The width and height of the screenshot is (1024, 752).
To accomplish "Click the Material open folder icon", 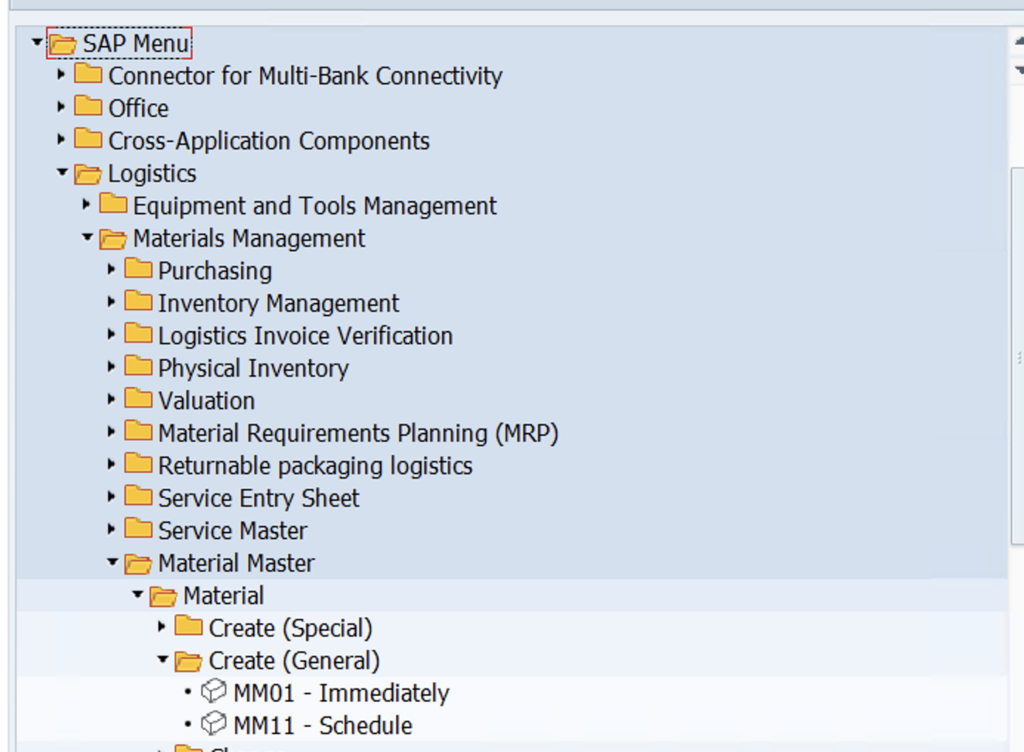I will (x=163, y=596).
